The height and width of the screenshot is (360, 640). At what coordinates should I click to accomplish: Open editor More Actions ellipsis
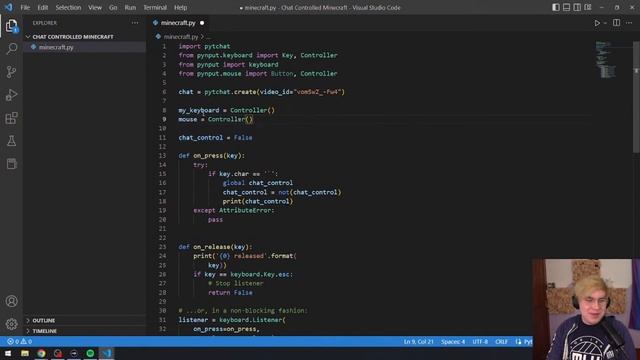(x=629, y=23)
